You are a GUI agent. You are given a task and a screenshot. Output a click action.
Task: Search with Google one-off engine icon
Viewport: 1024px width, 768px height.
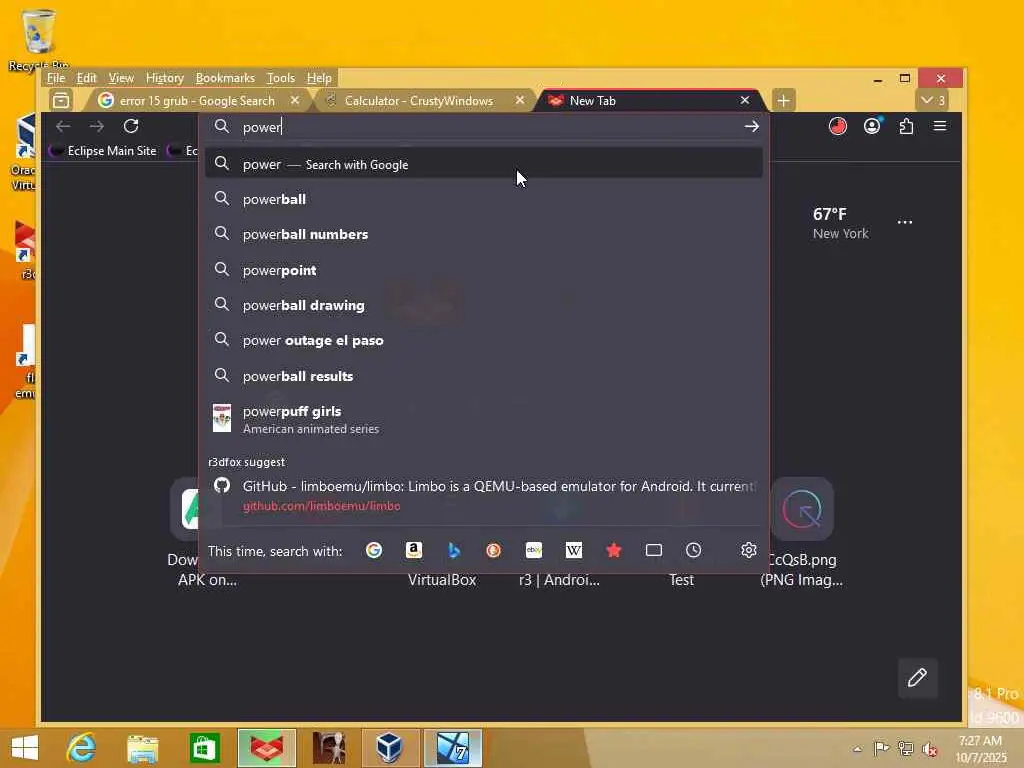click(x=374, y=551)
